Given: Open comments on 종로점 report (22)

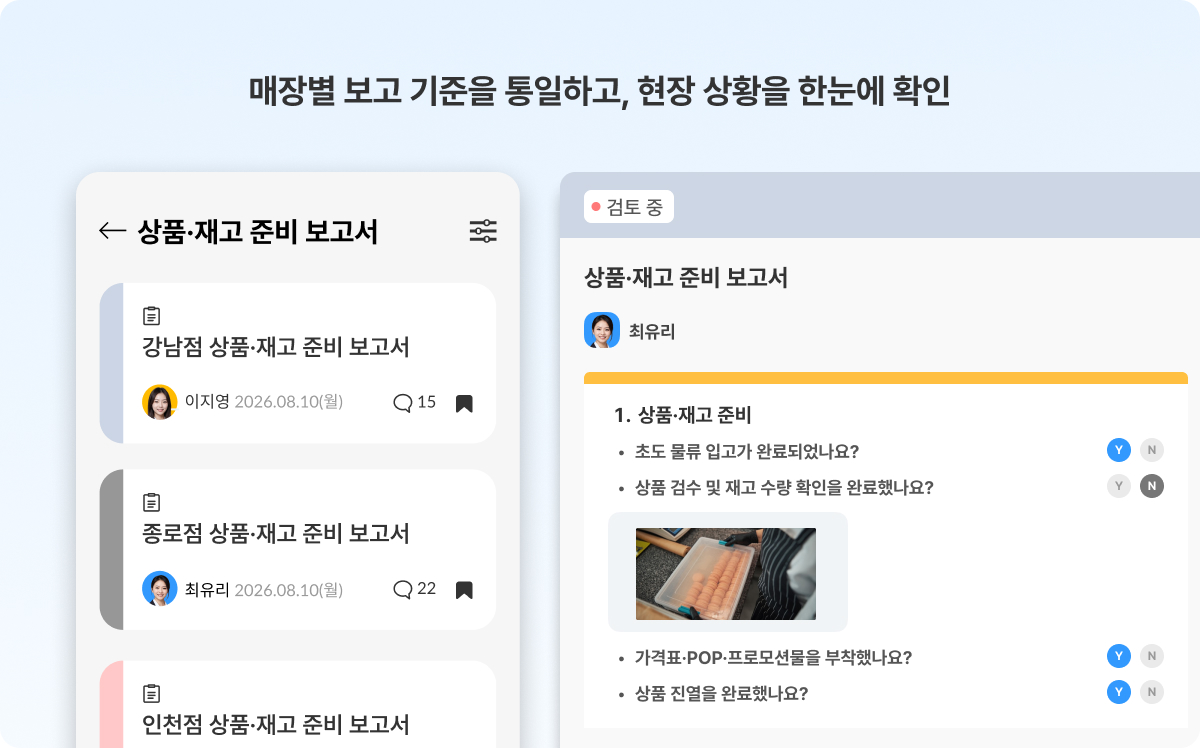Looking at the screenshot, I should click(x=415, y=589).
